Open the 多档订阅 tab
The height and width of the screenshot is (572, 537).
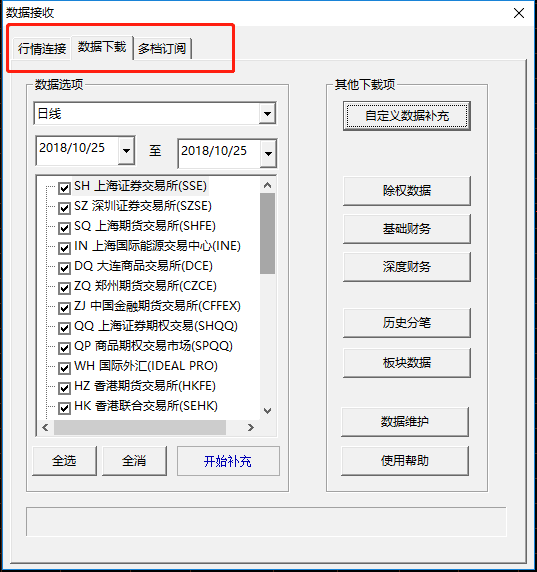pos(162,49)
